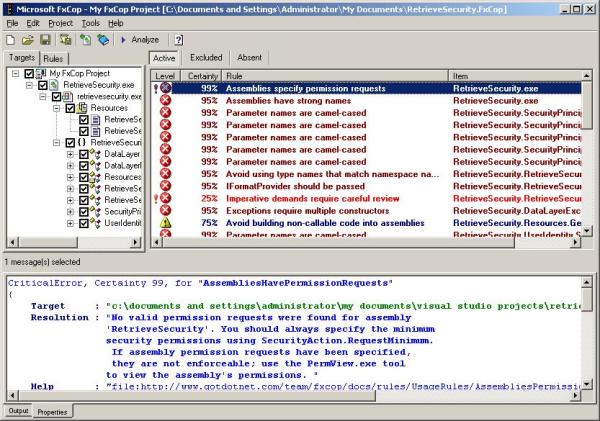Viewport: 600px width, 421px height.
Task: Toggle the Resources node checkbox
Action: click(70, 108)
